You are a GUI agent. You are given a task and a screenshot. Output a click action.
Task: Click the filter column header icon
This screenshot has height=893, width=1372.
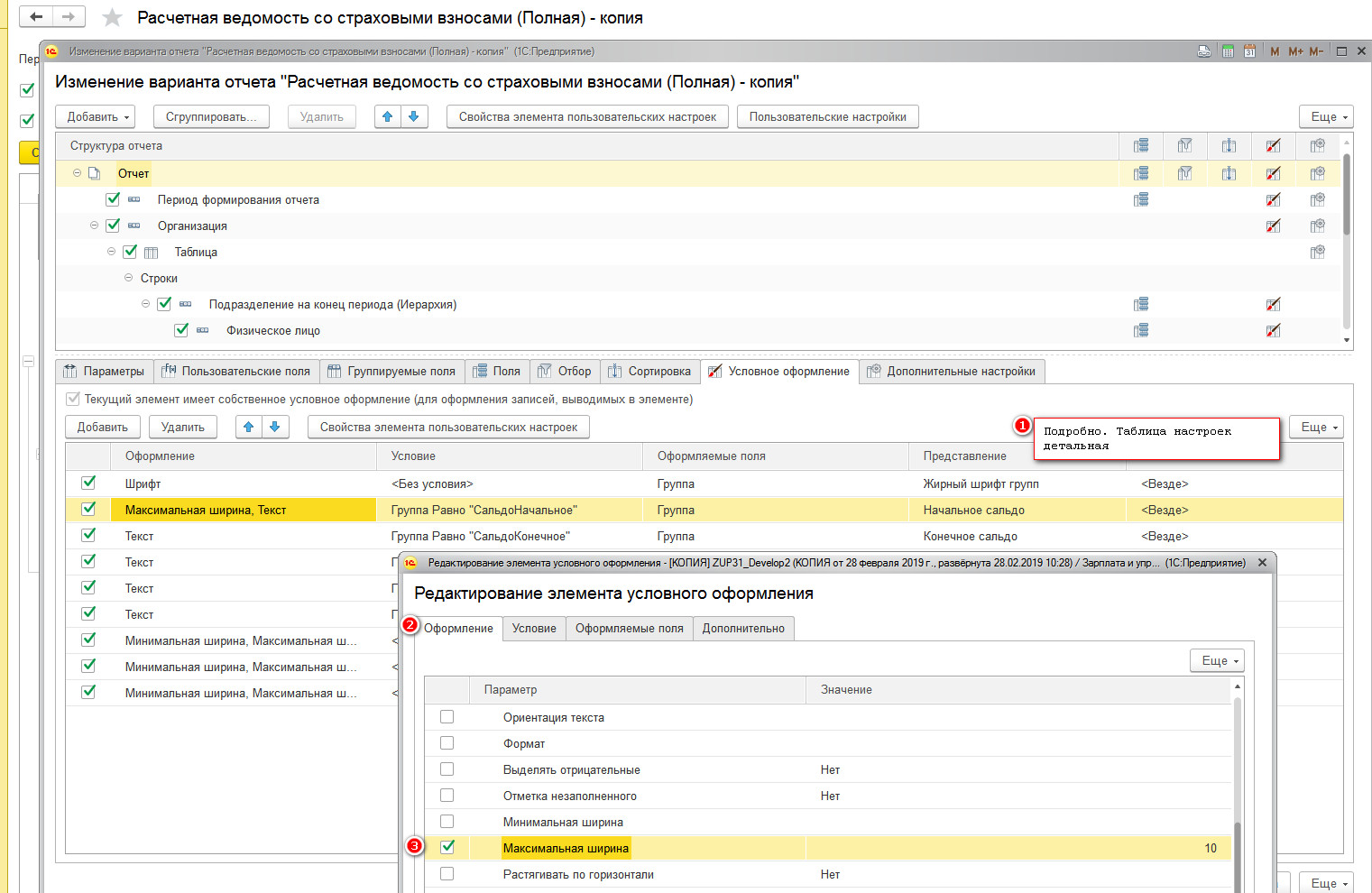[x=1185, y=145]
